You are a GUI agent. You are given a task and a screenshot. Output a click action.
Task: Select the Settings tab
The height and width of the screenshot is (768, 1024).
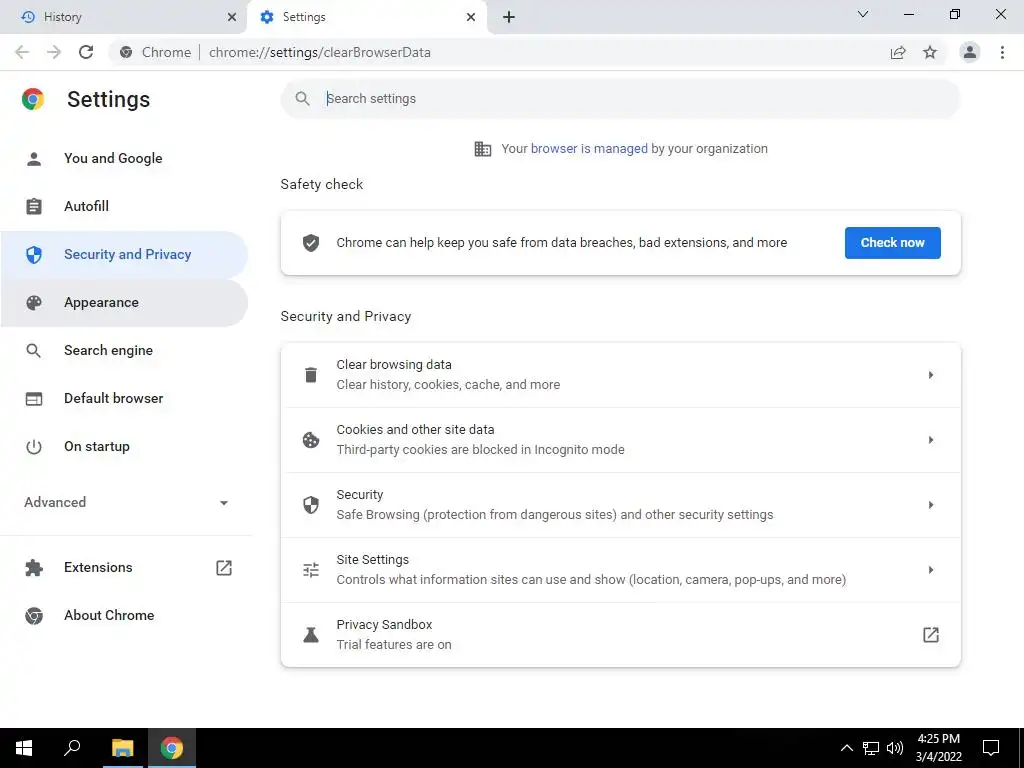366,17
